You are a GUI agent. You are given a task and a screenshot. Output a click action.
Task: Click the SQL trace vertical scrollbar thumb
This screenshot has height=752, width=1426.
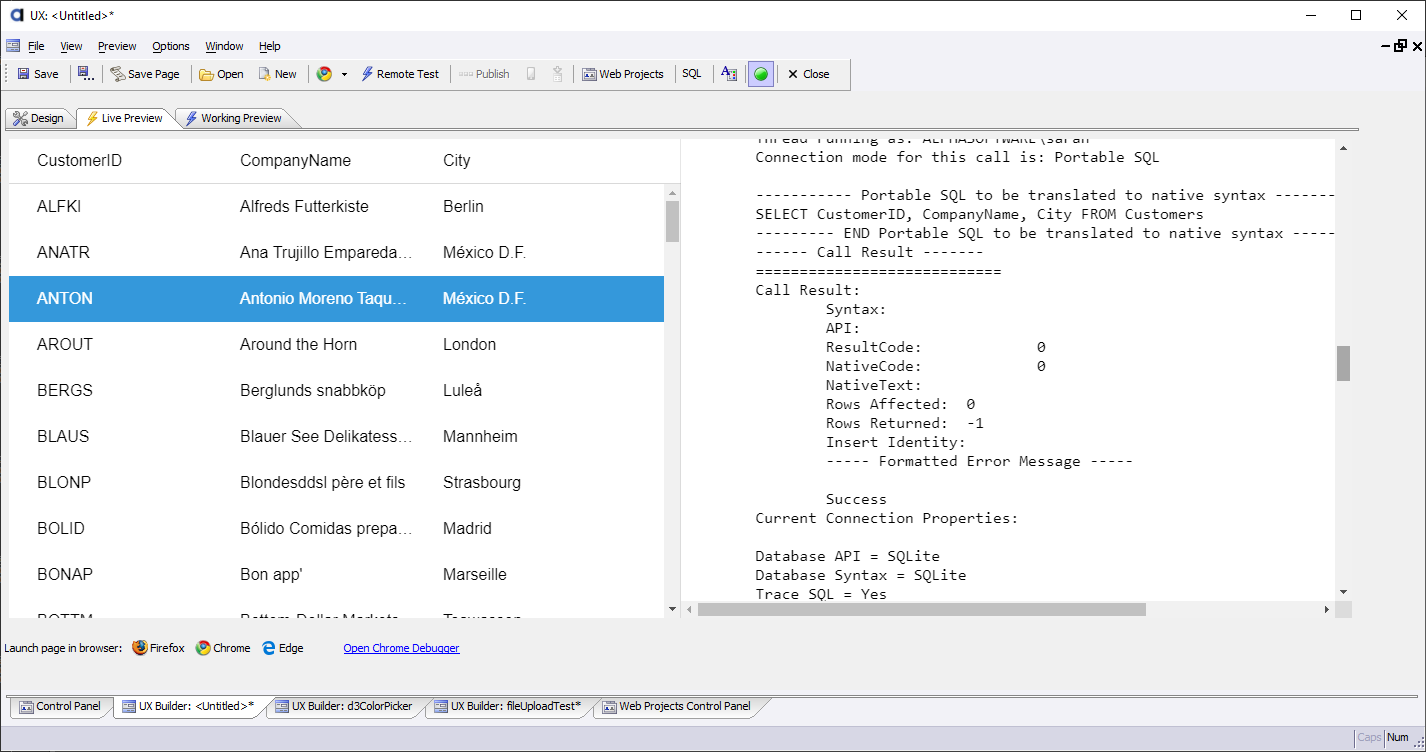pyautogui.click(x=1343, y=363)
